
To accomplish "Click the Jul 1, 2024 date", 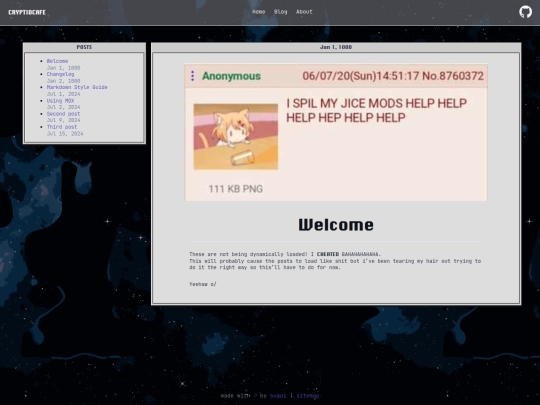I will [63, 94].
